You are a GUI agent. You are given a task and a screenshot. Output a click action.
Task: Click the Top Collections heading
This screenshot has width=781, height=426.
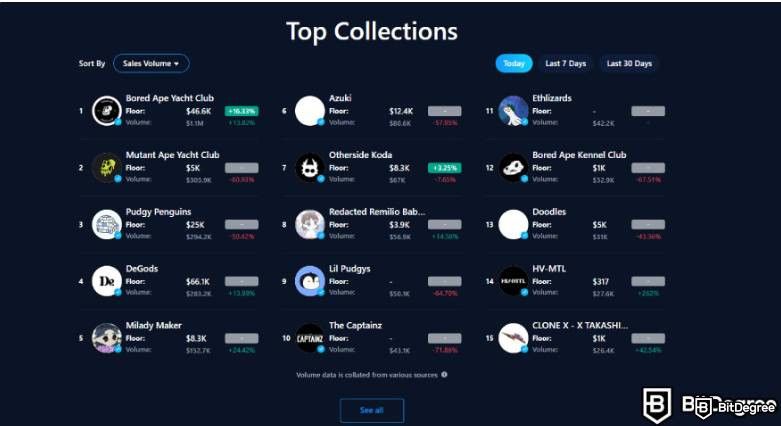pyautogui.click(x=372, y=31)
